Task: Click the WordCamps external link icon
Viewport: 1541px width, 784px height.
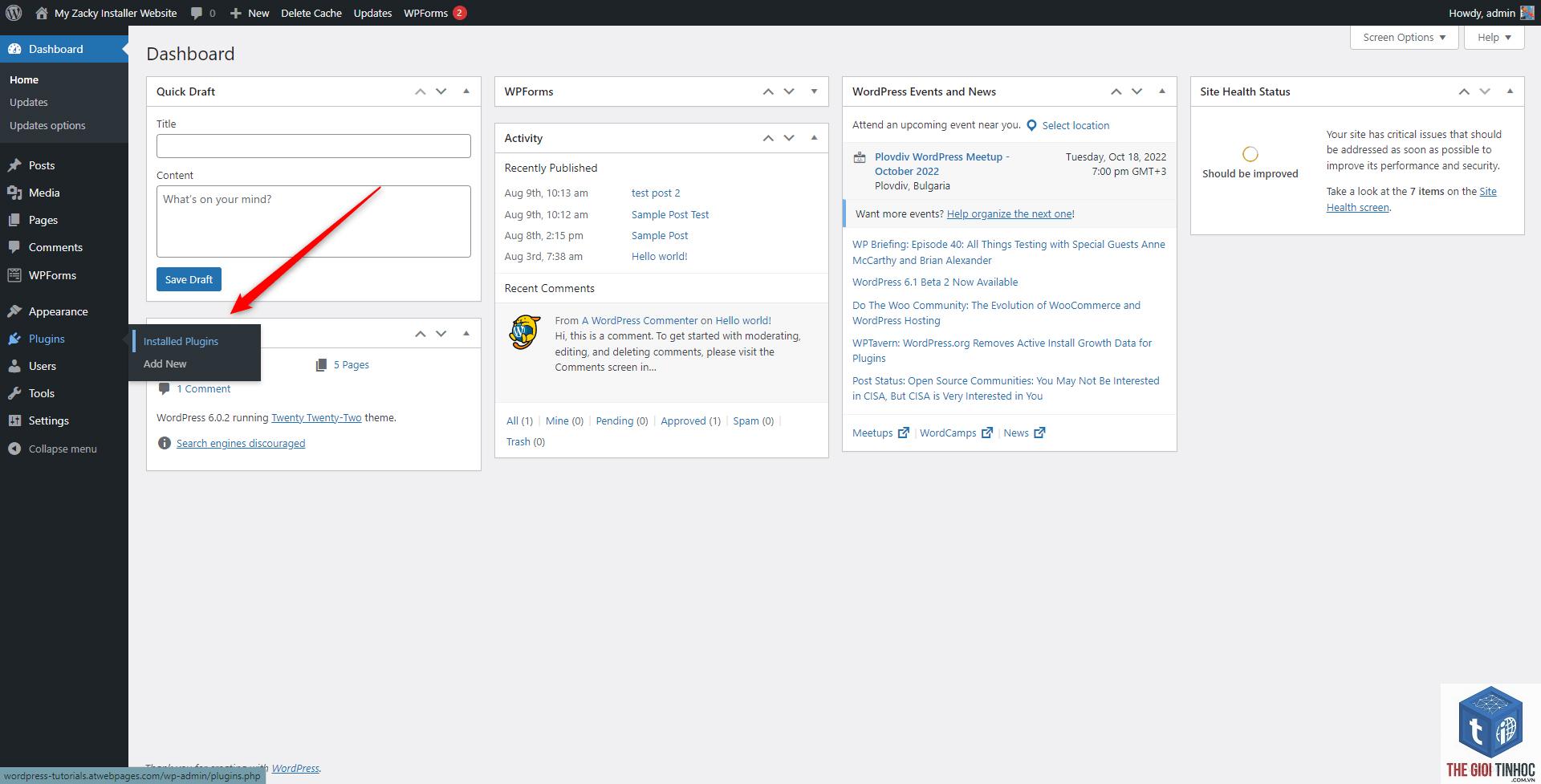Action: point(987,433)
